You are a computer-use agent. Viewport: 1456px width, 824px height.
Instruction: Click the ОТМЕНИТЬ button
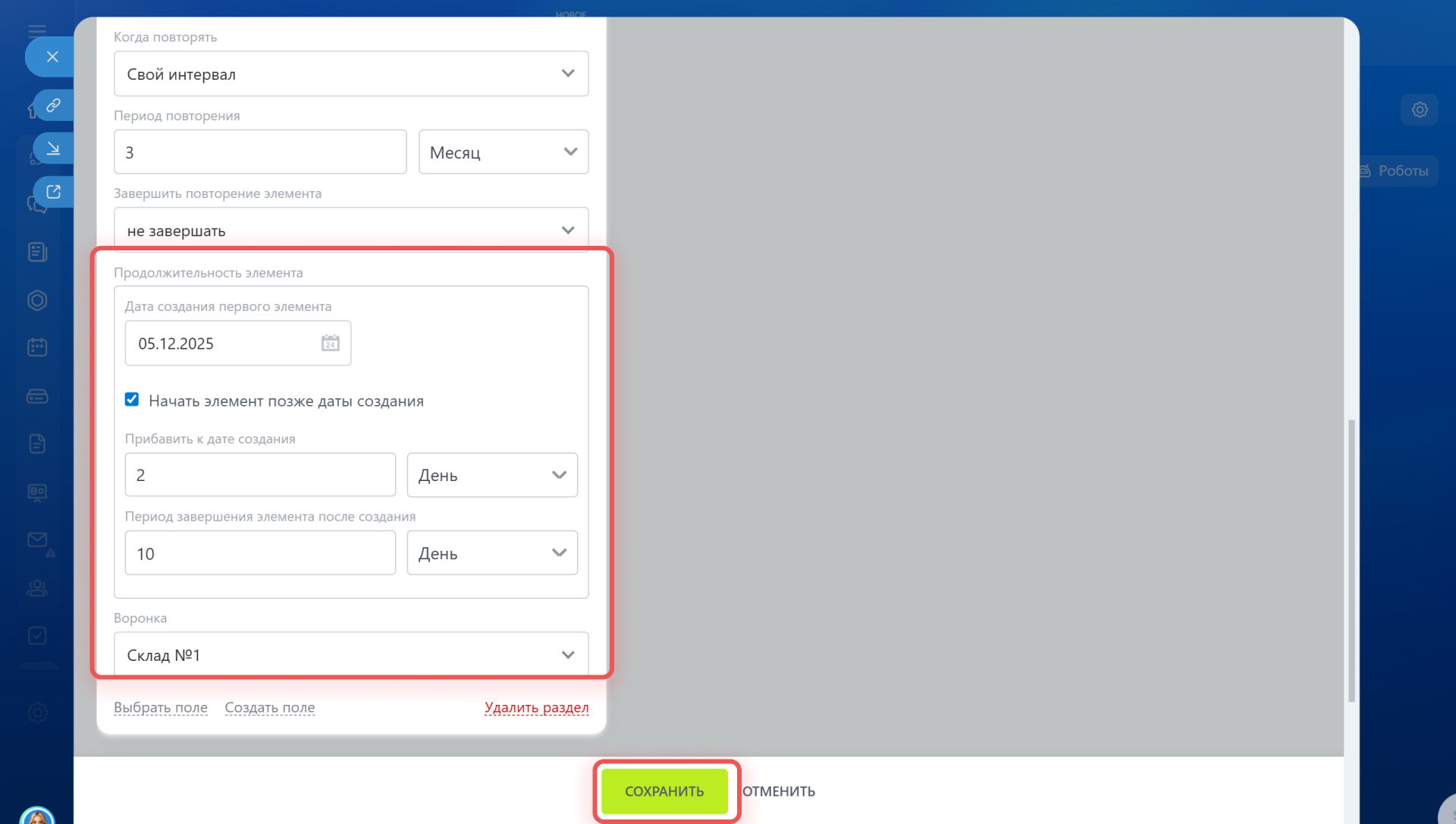click(778, 791)
